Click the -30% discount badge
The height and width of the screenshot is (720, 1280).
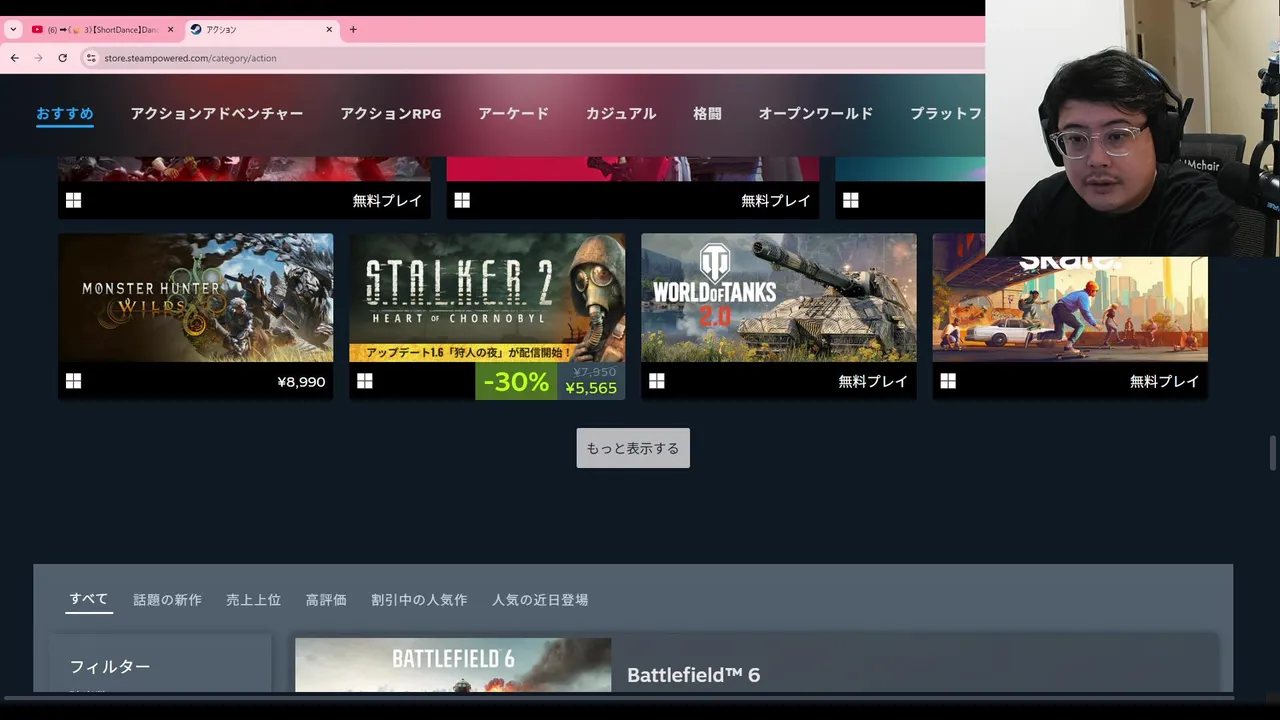point(516,381)
